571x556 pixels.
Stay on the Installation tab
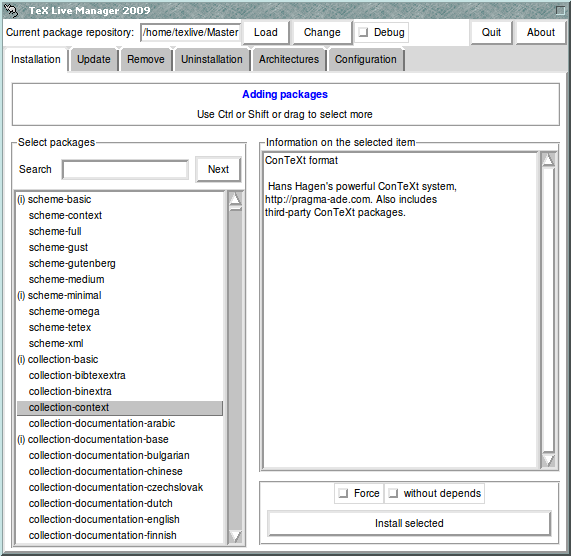[36, 59]
